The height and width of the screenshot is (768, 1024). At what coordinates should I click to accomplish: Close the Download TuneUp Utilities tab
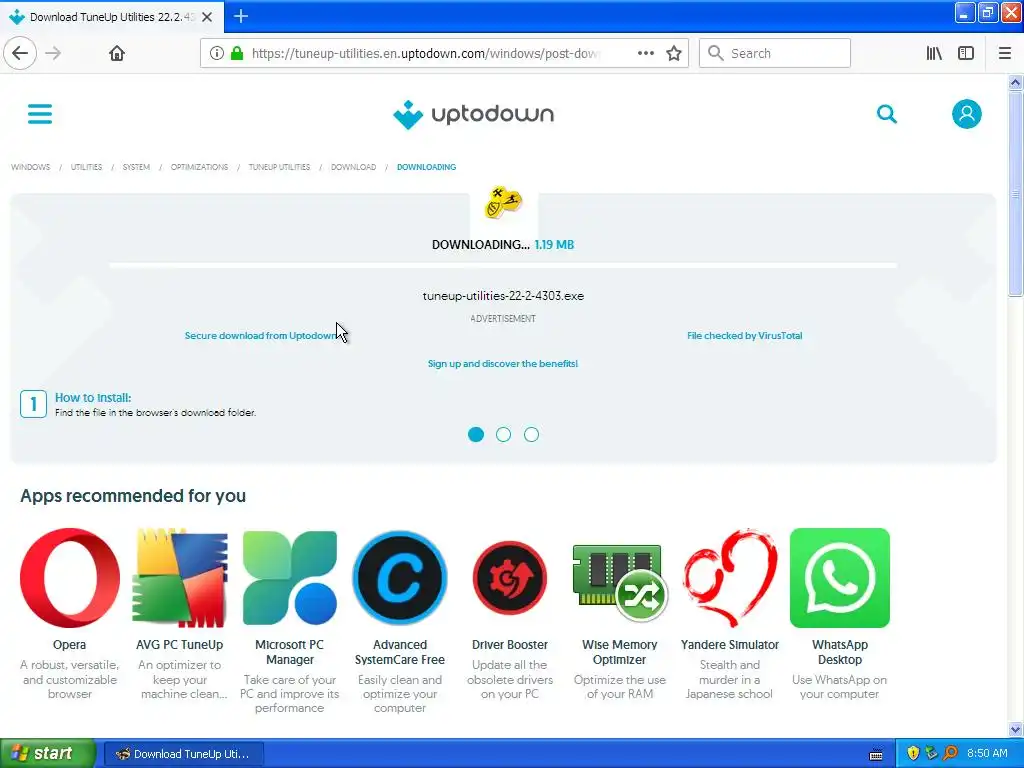(207, 17)
